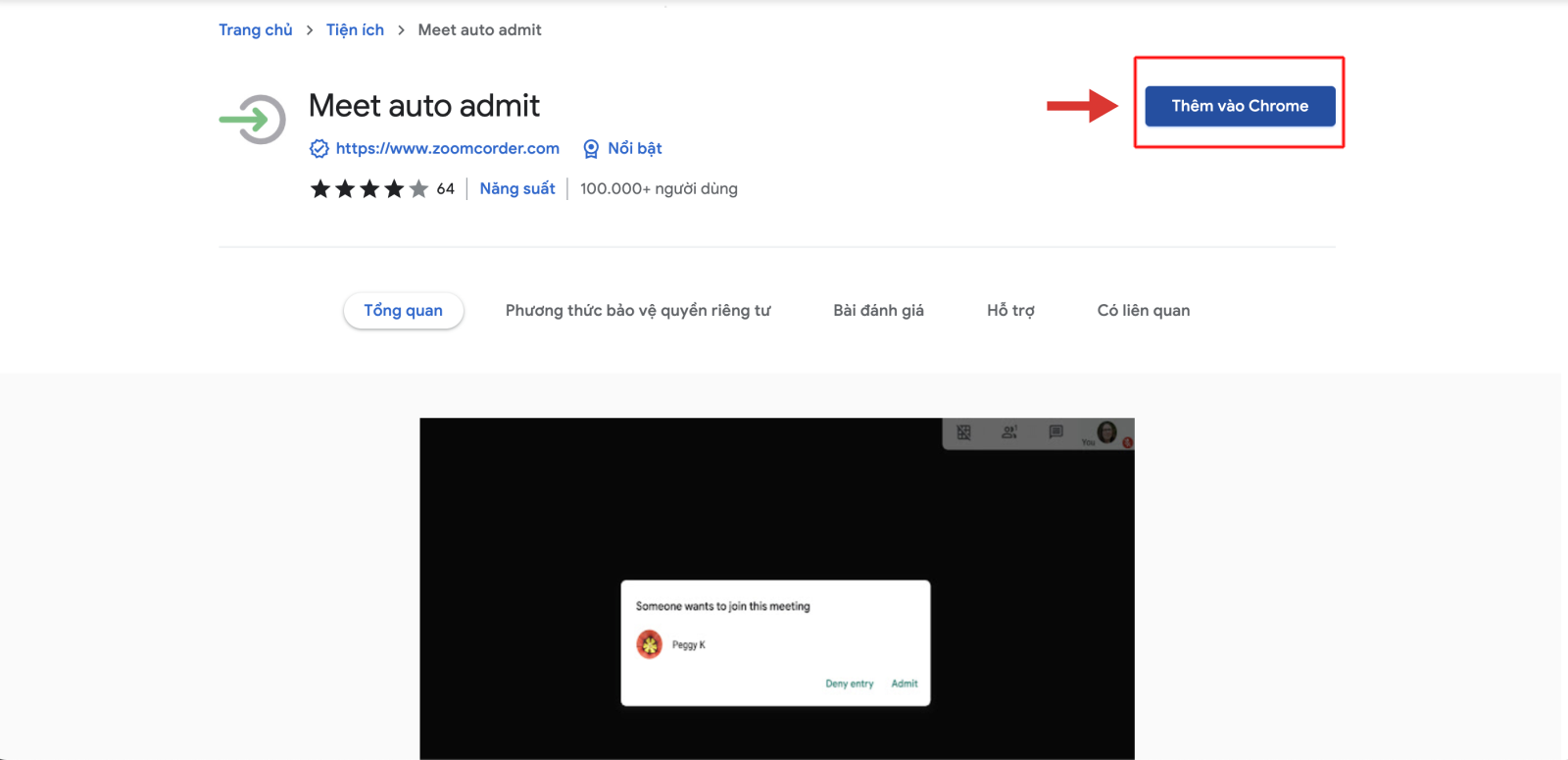The image size is (1568, 760).
Task: Click the Meet auto admit title heading
Action: 424,105
